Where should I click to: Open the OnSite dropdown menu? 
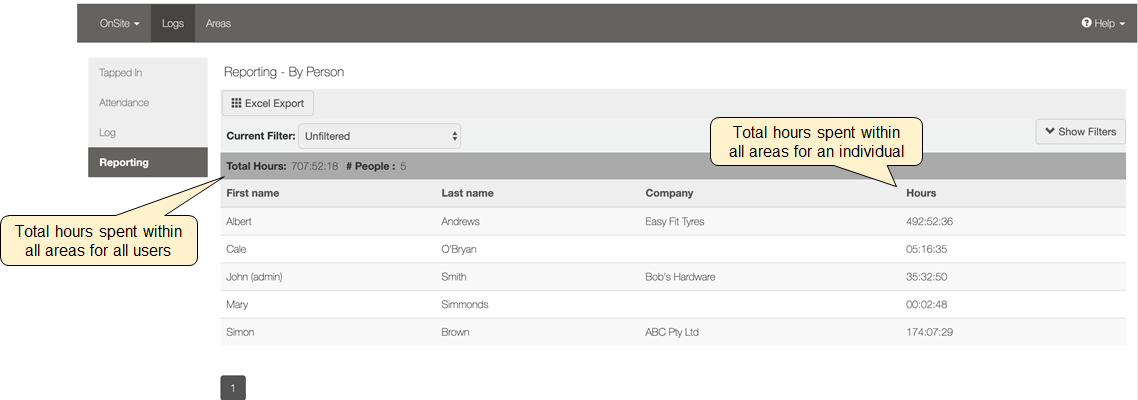pos(119,23)
